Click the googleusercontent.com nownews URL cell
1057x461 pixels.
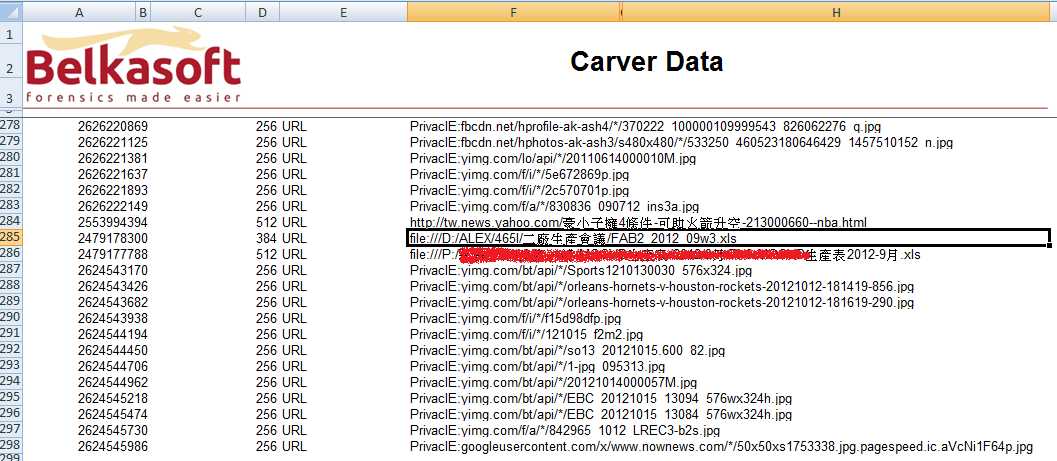721,447
